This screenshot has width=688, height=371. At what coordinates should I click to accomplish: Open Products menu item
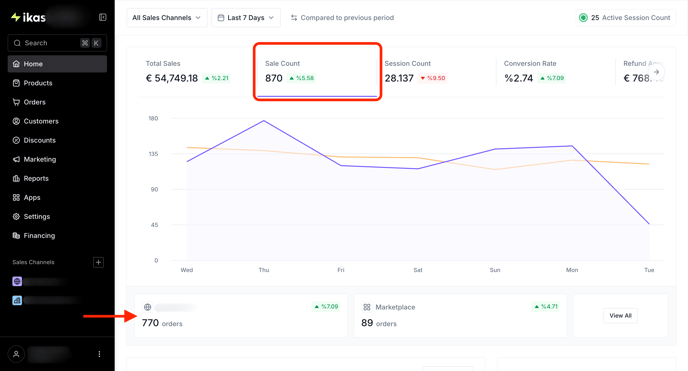[57, 83]
